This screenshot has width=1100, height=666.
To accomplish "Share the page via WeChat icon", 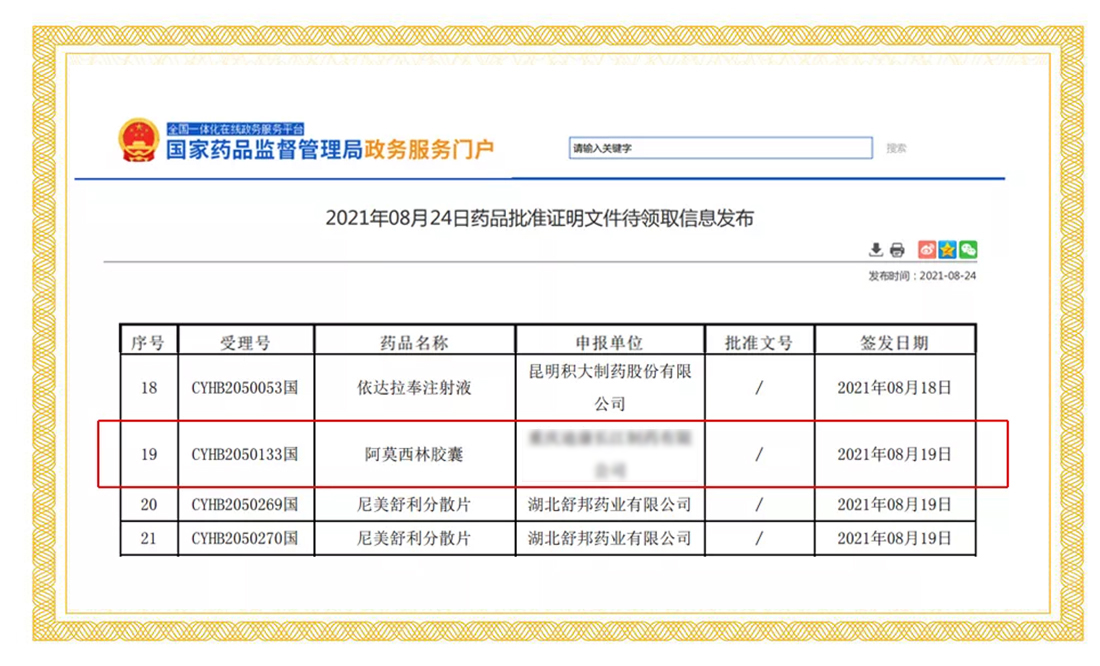I will (x=967, y=250).
